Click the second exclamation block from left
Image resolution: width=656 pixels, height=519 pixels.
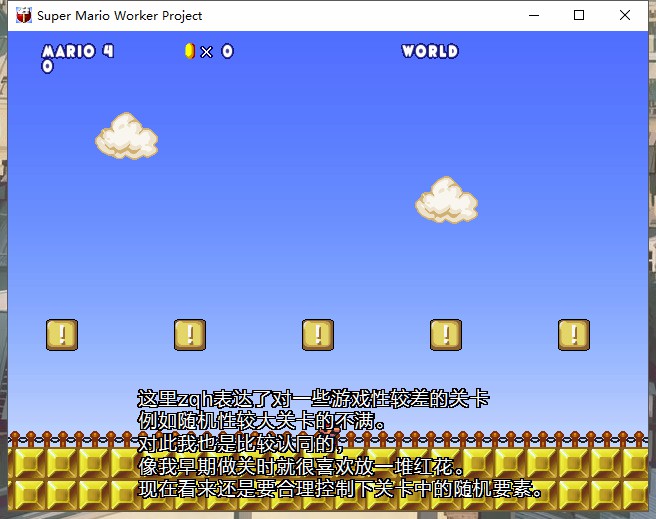point(190,335)
